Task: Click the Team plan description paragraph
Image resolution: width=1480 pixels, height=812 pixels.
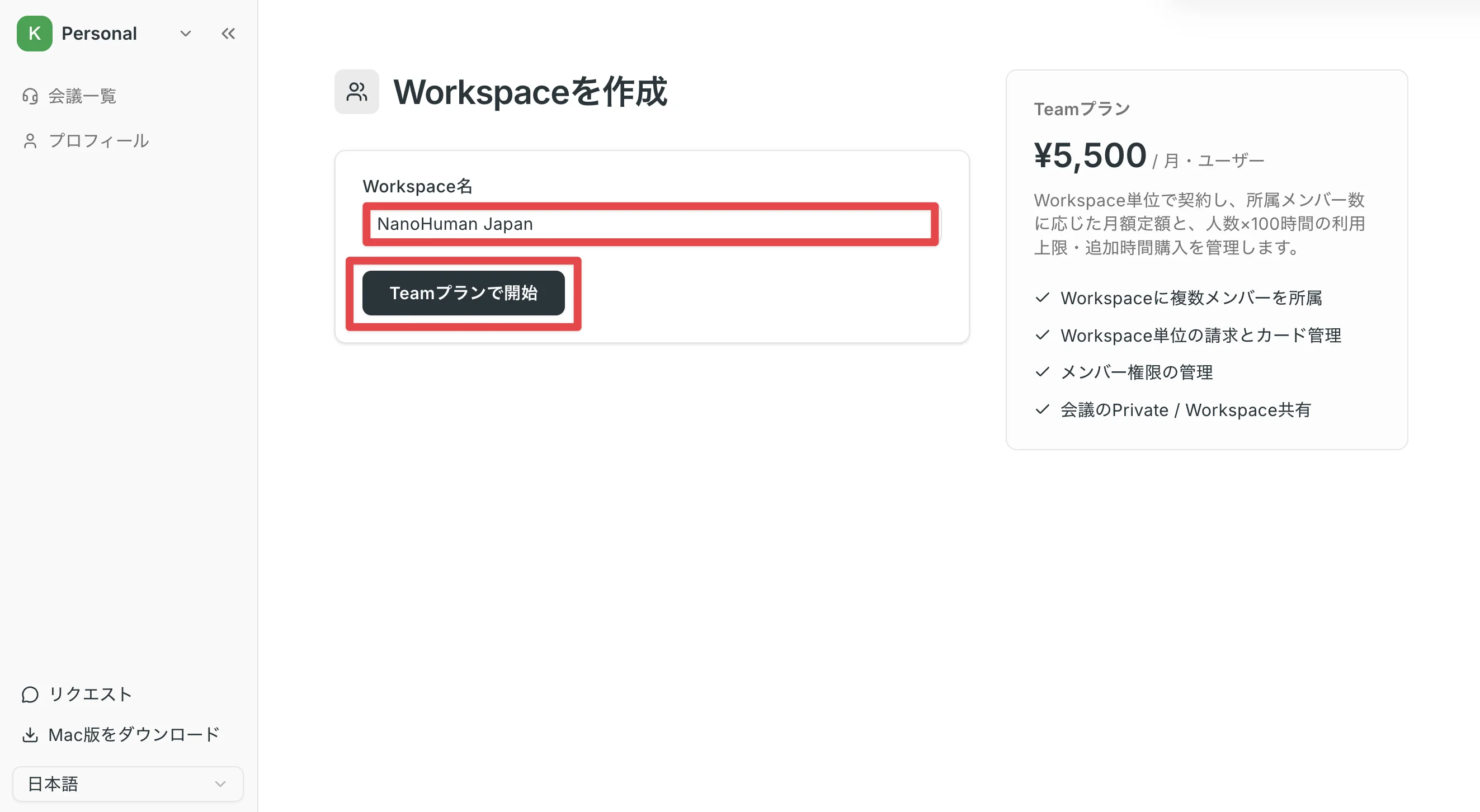Action: pos(1200,224)
